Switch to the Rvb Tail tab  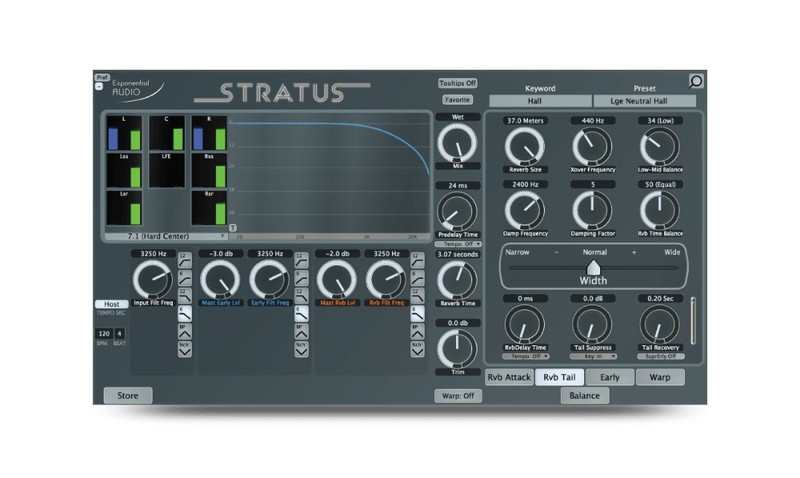click(x=559, y=377)
